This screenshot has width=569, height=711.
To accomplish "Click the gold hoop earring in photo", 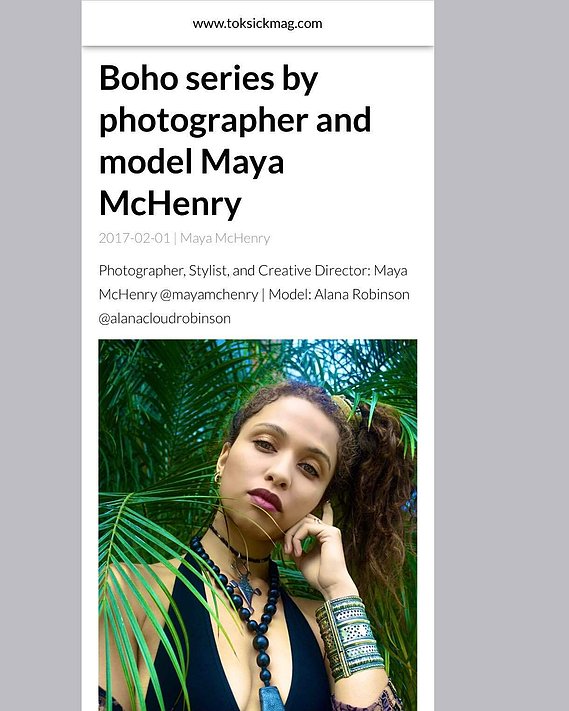I will [217, 477].
